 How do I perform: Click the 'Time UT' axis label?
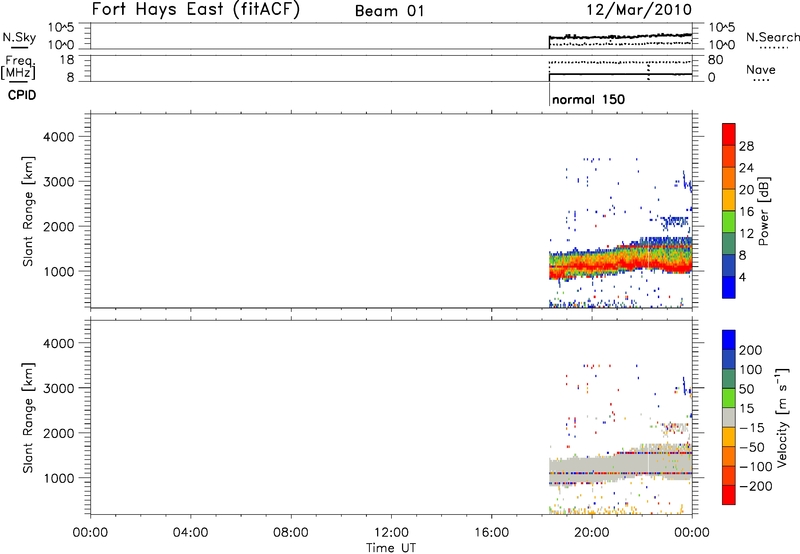tap(391, 548)
